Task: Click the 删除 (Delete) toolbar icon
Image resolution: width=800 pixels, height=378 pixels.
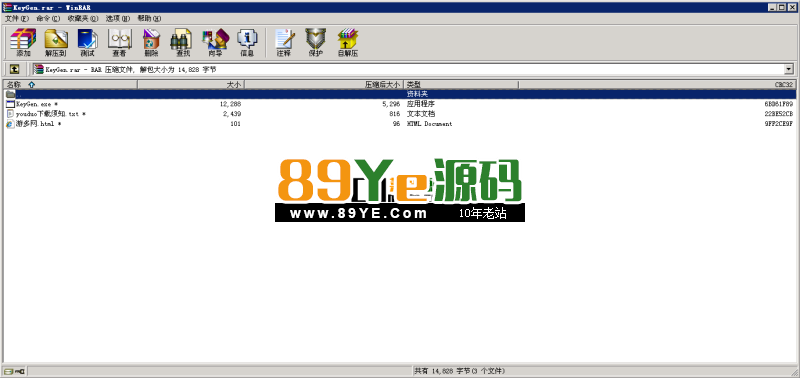Action: coord(151,42)
